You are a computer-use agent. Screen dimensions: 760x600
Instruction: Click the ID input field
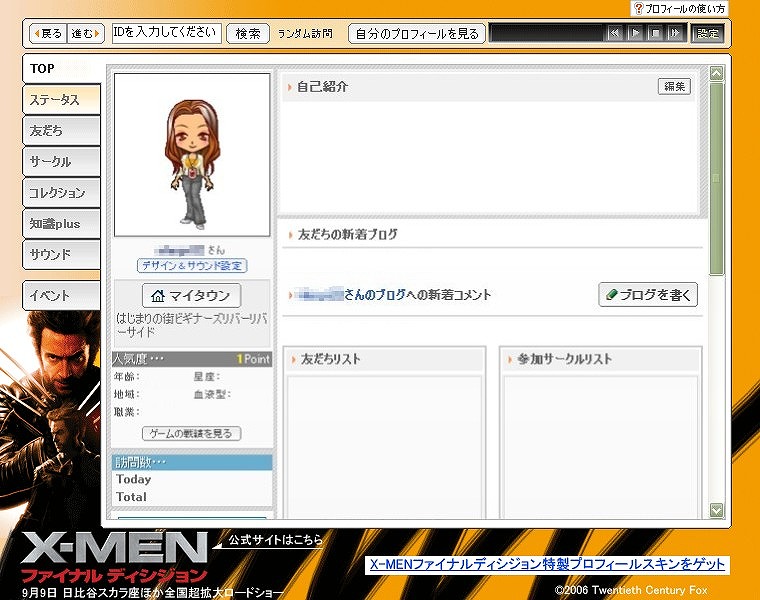click(166, 33)
